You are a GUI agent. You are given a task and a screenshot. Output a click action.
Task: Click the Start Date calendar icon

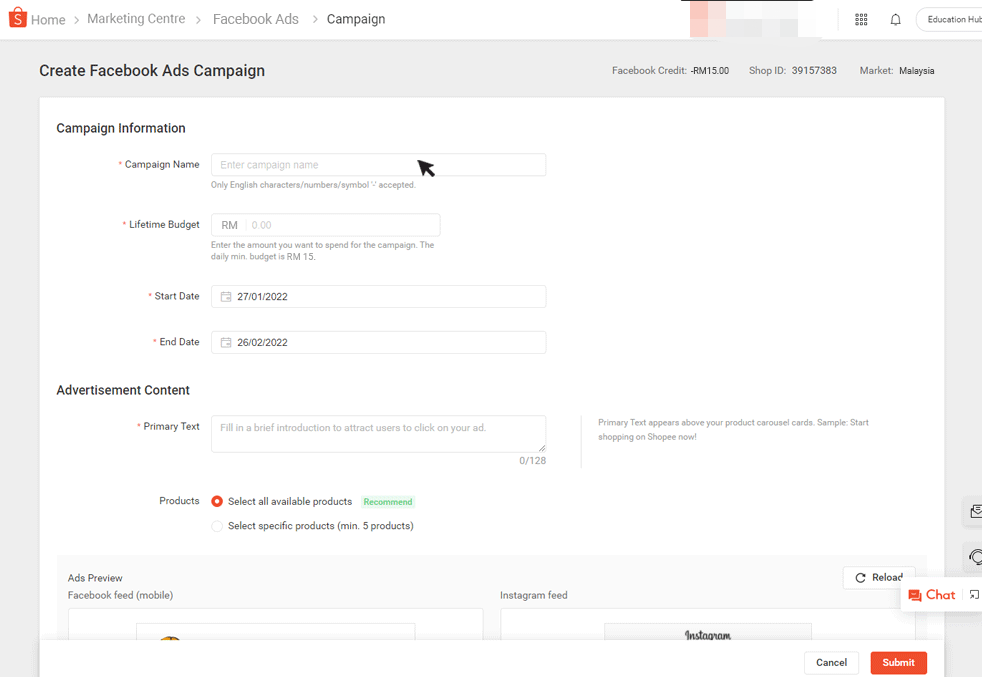(x=226, y=297)
